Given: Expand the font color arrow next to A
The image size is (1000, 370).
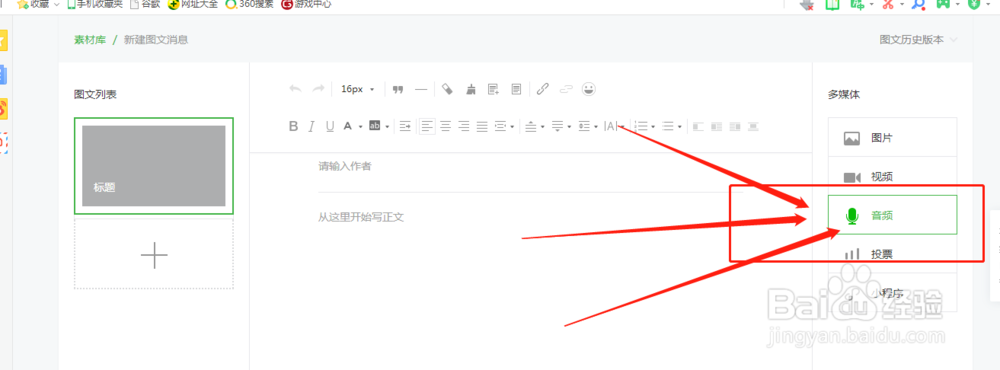Looking at the screenshot, I should [x=360, y=127].
